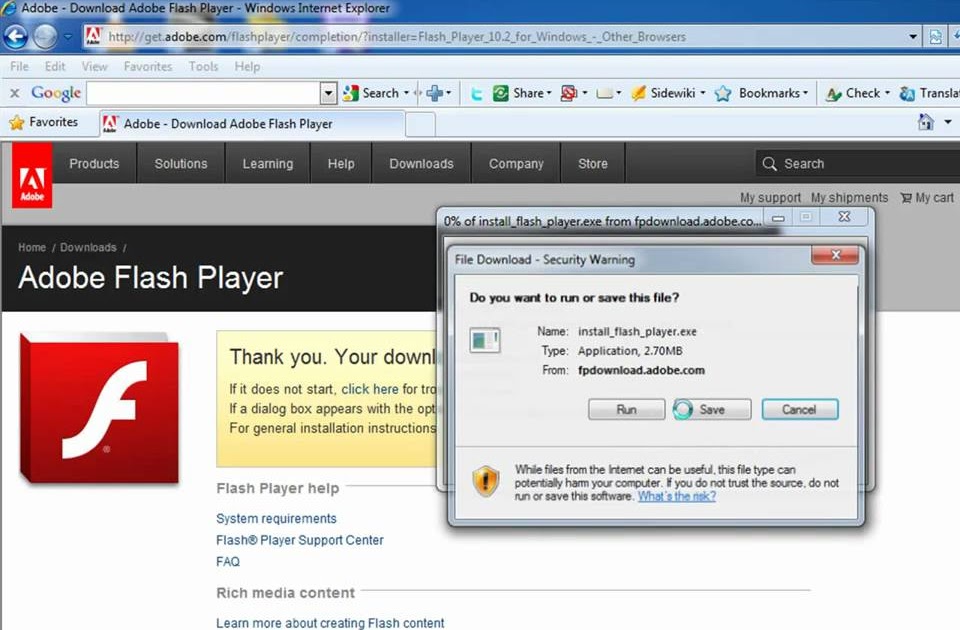Expand the address bar history dropdown
The width and height of the screenshot is (960, 630).
coord(913,37)
